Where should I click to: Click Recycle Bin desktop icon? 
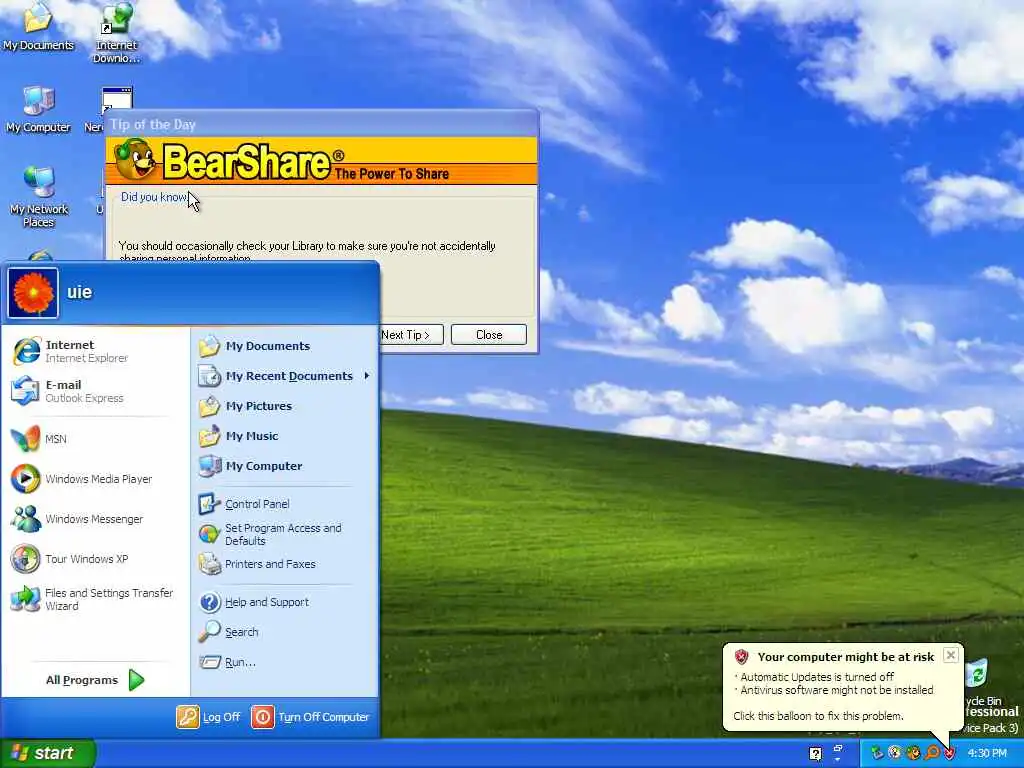(x=986, y=683)
